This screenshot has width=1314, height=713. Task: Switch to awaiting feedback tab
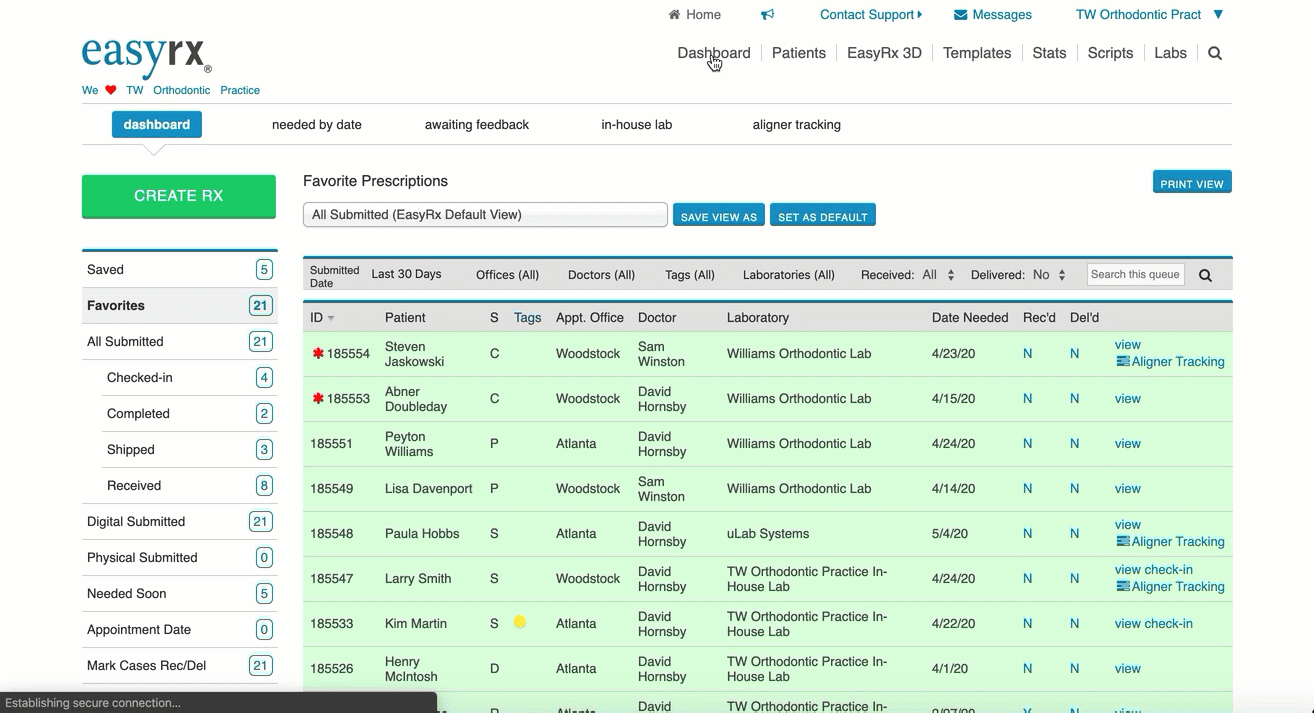[x=477, y=125]
